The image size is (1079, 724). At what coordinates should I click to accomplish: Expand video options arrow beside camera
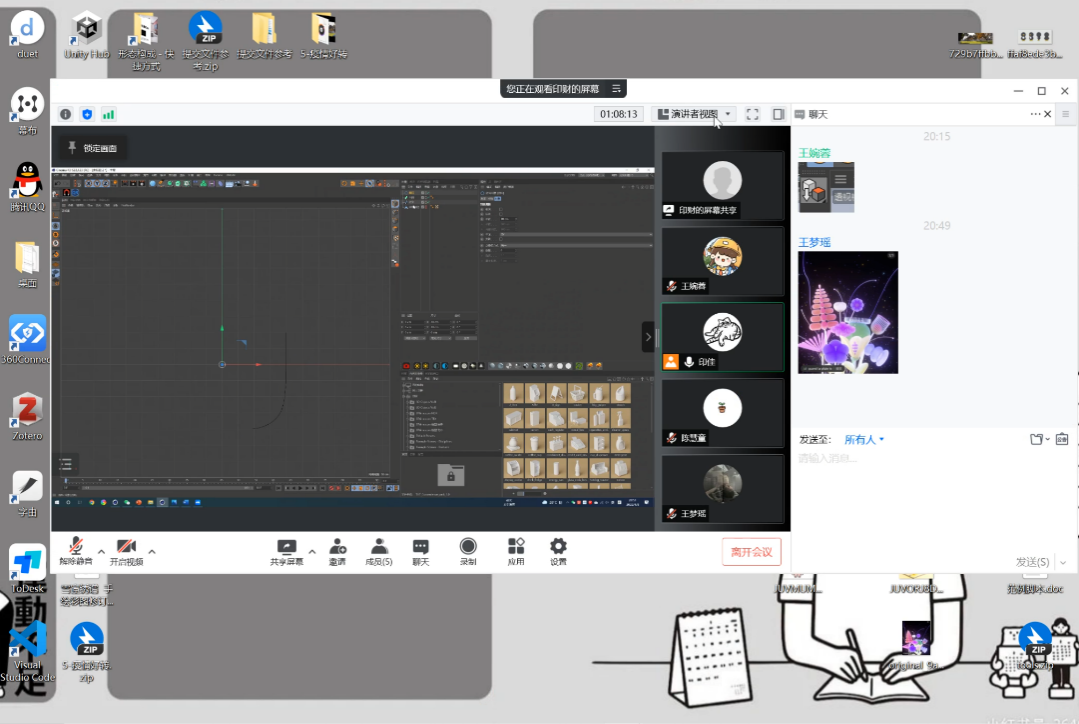point(152,551)
